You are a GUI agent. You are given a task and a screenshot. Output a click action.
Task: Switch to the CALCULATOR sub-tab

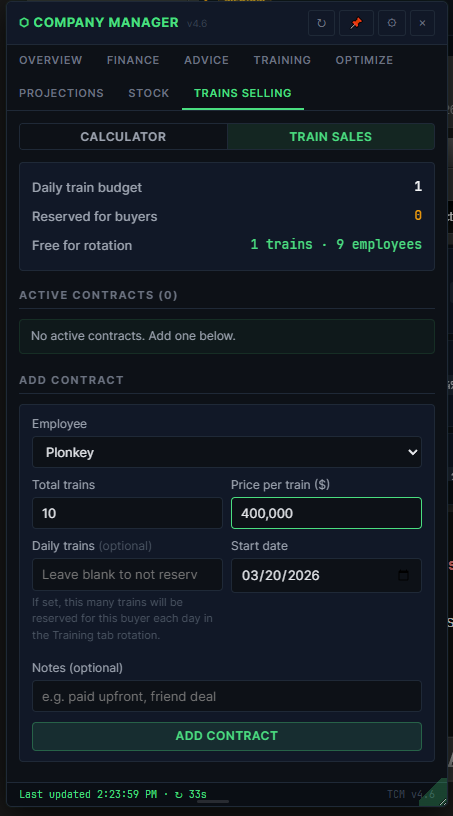(123, 136)
